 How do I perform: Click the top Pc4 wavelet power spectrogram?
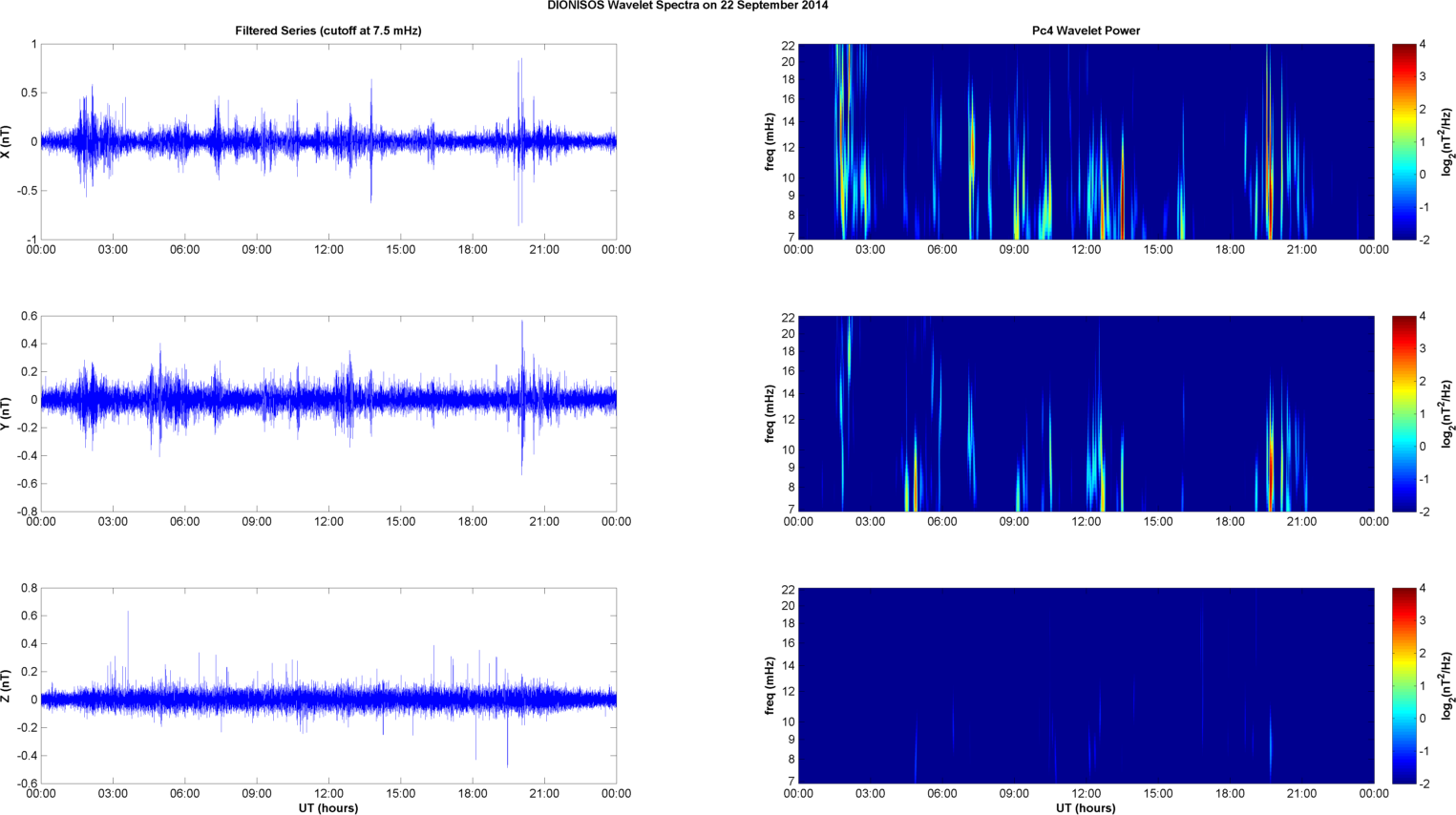[1086, 141]
